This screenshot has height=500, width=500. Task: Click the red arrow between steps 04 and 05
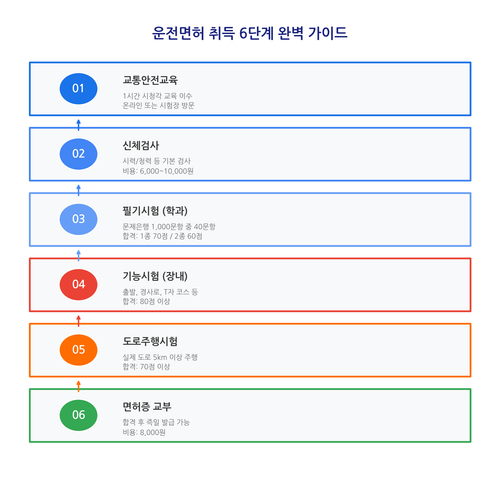click(x=79, y=321)
